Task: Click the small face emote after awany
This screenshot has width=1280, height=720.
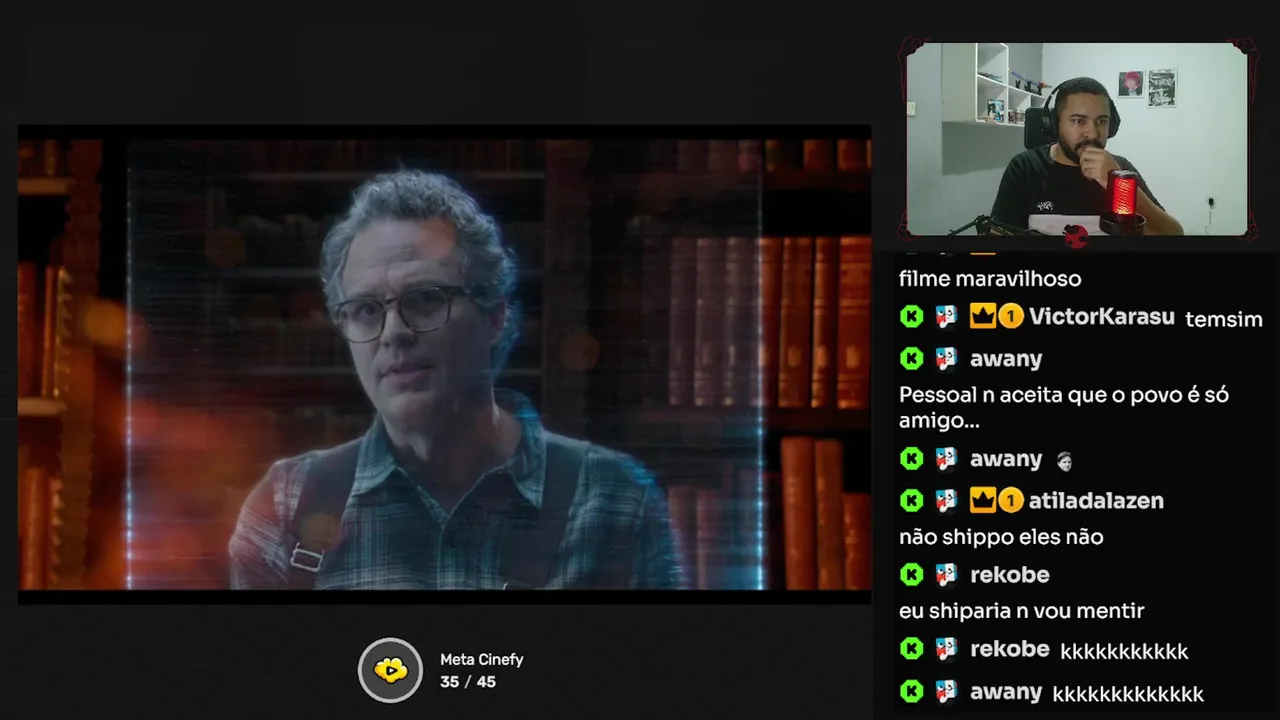Action: tap(1063, 460)
